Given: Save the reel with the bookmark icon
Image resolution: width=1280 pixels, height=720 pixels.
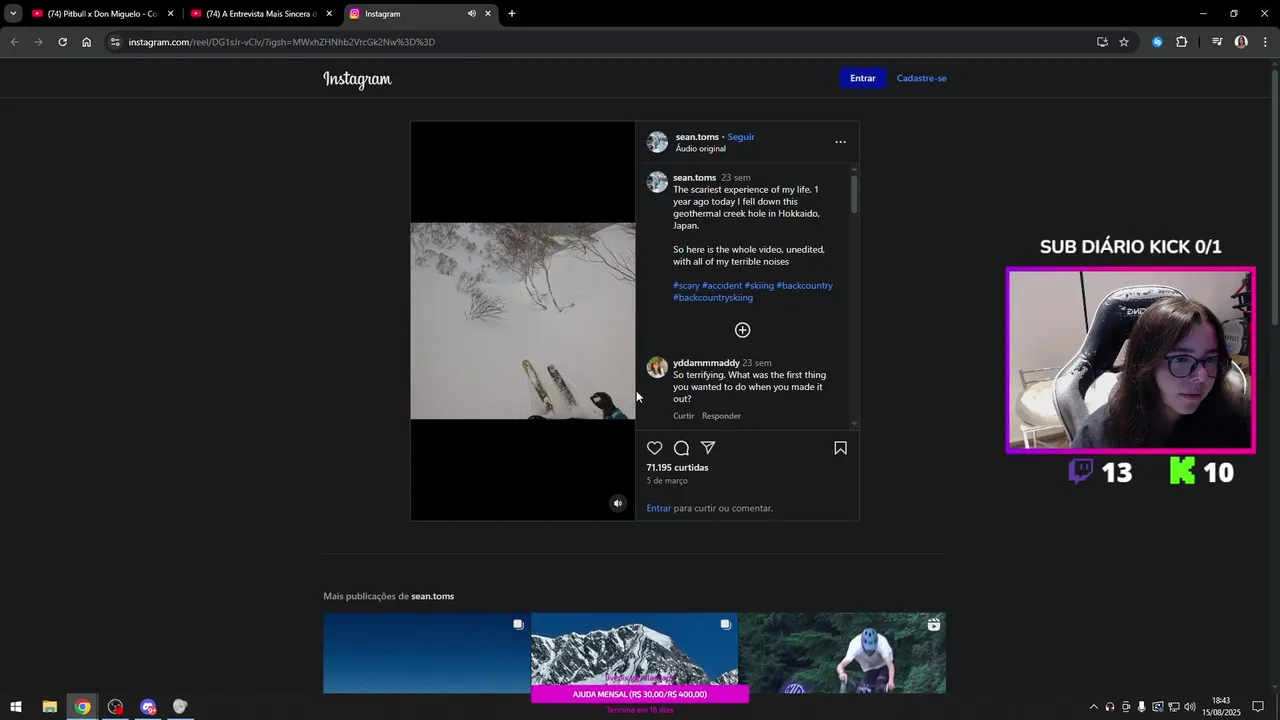Looking at the screenshot, I should tap(840, 448).
